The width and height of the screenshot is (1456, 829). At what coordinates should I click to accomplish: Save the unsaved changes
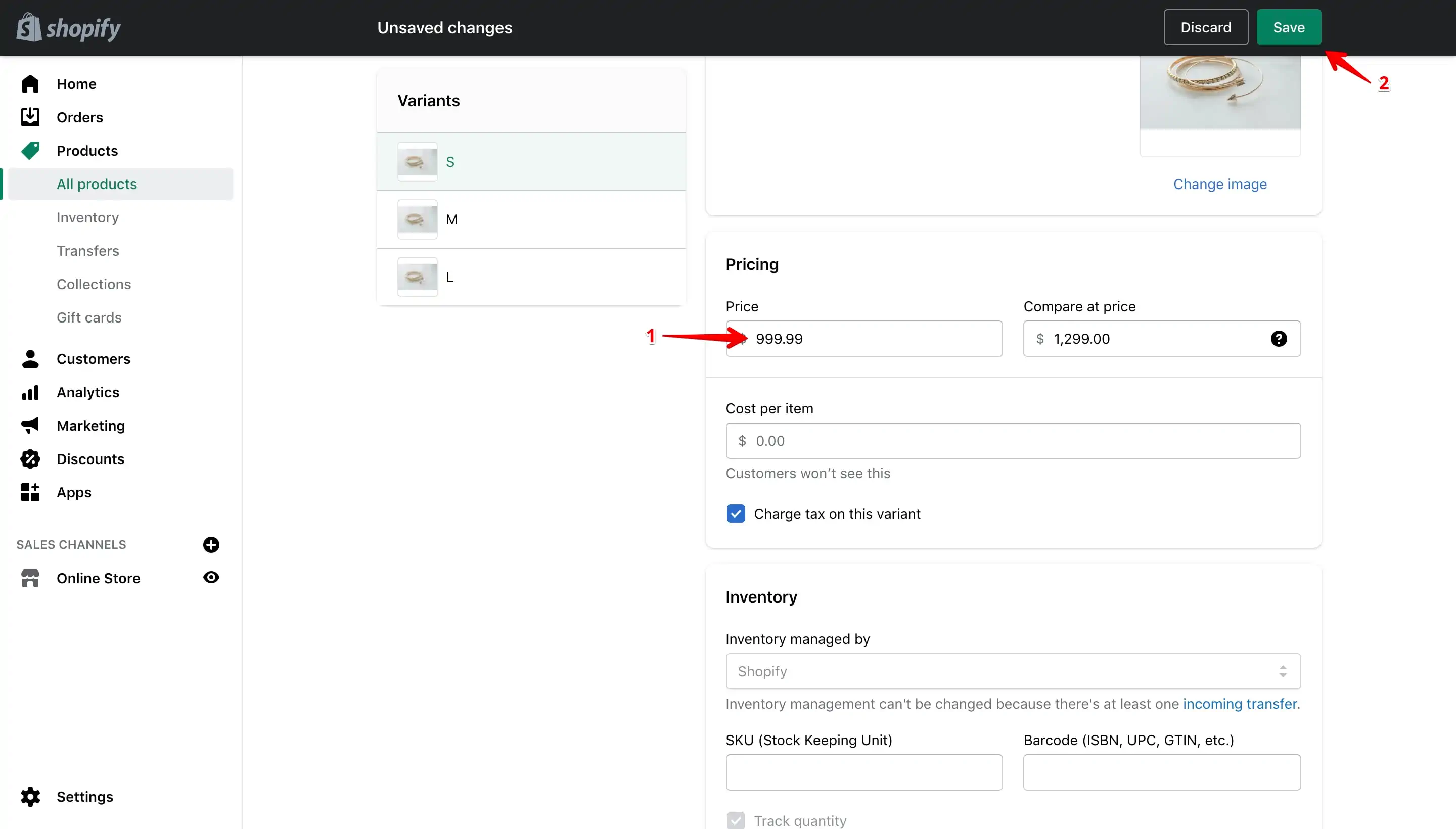coord(1289,27)
